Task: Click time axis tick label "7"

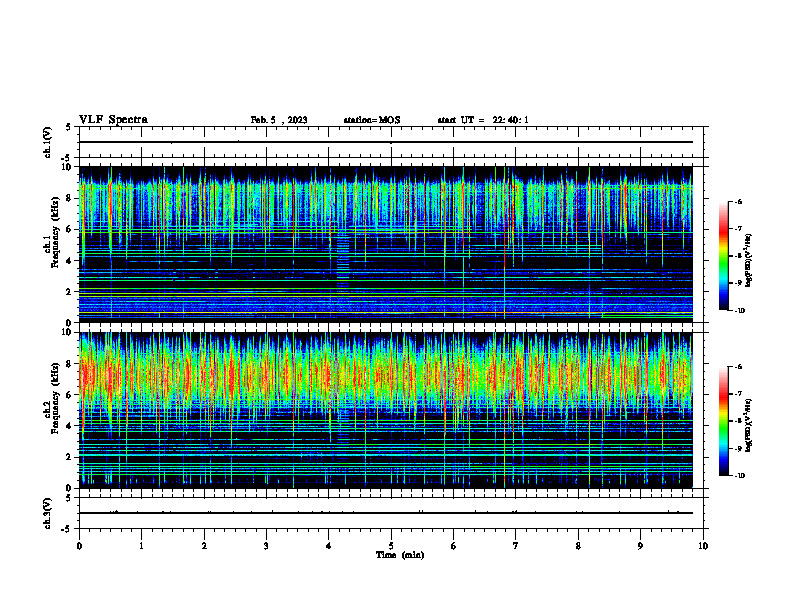Action: click(516, 546)
